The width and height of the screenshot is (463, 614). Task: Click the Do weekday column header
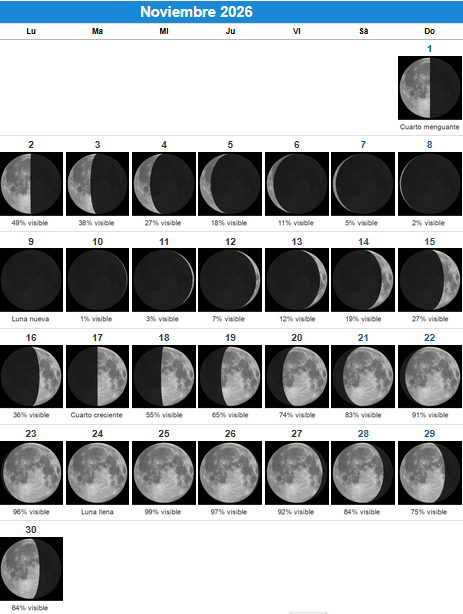(x=429, y=31)
